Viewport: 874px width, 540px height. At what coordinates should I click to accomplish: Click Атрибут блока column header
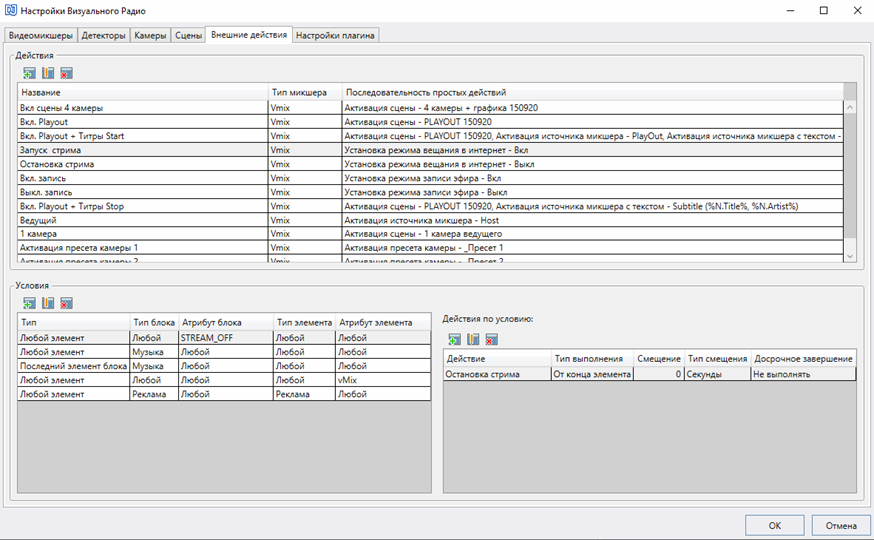[x=226, y=322]
